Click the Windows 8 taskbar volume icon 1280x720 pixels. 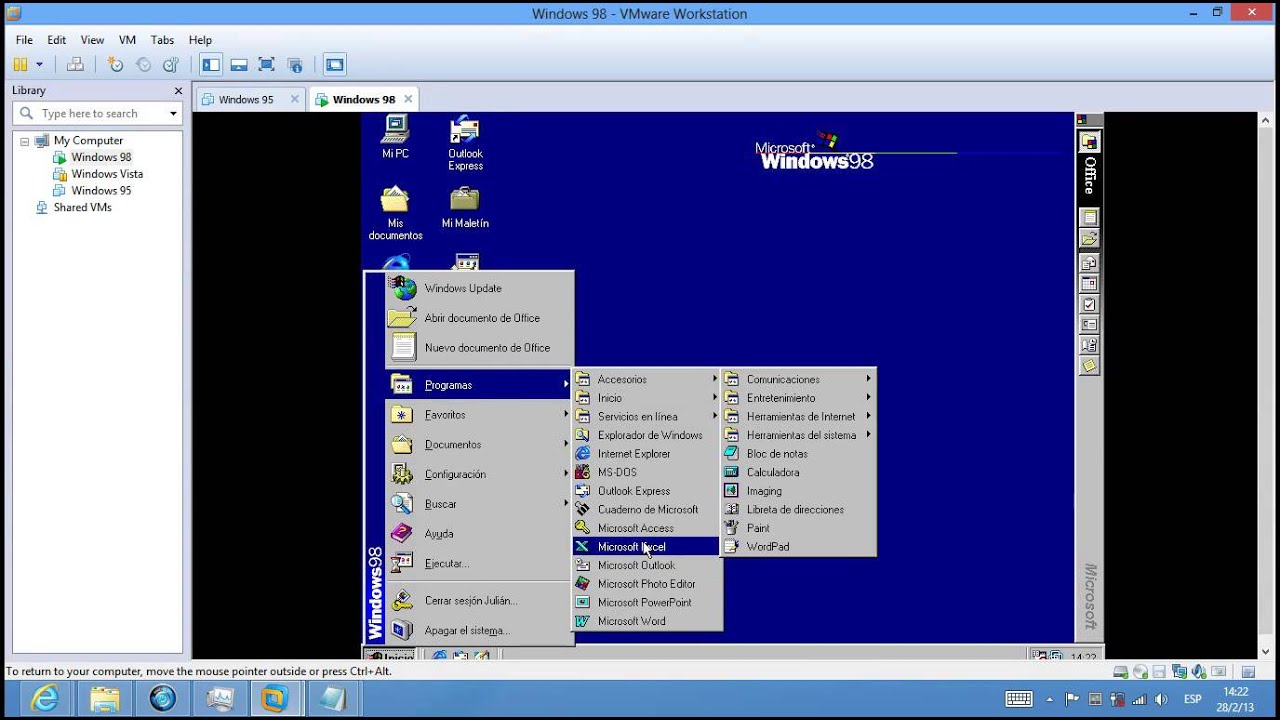[1161, 699]
